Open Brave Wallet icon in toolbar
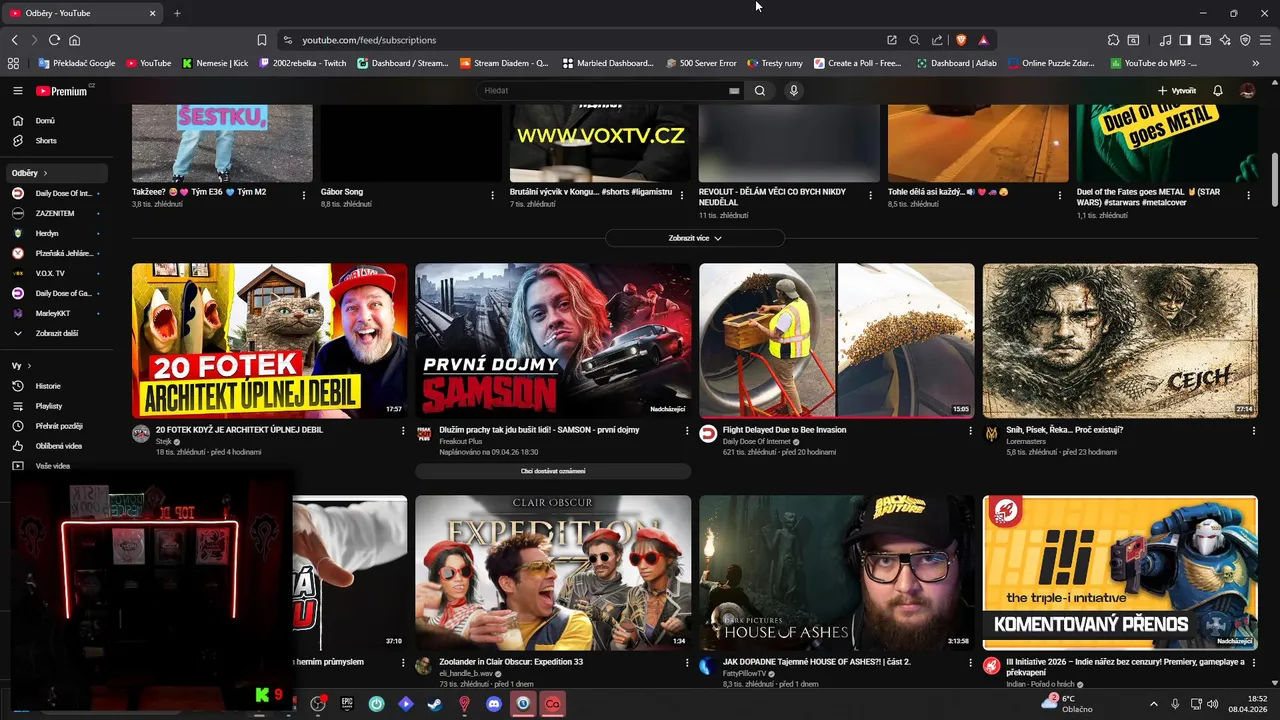This screenshot has width=1280, height=720. [1205, 40]
